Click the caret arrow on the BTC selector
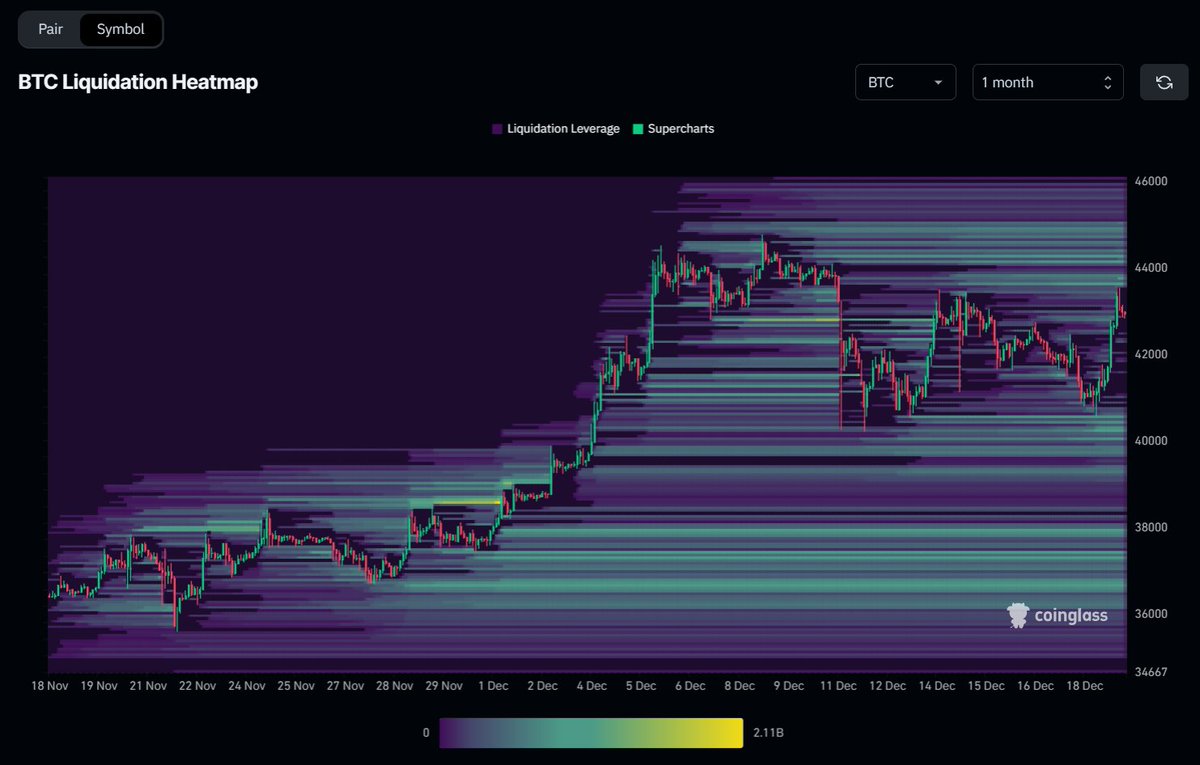 [938, 82]
